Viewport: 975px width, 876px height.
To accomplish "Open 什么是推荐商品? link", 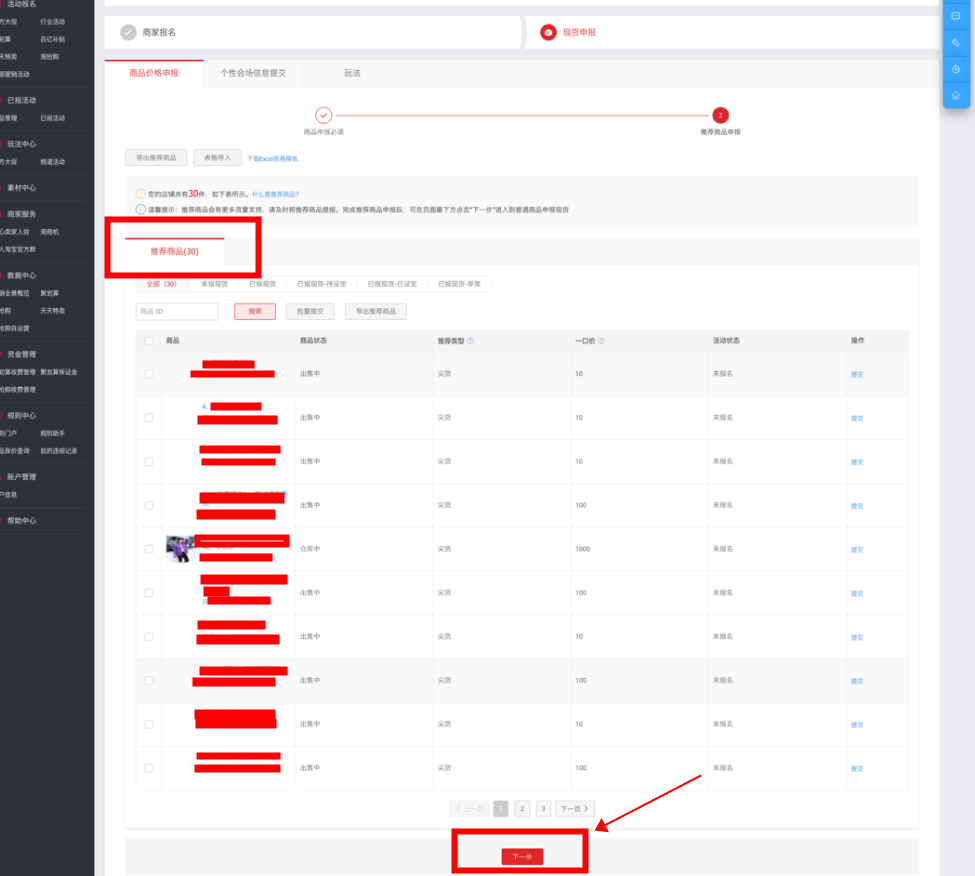I will tap(275, 195).
